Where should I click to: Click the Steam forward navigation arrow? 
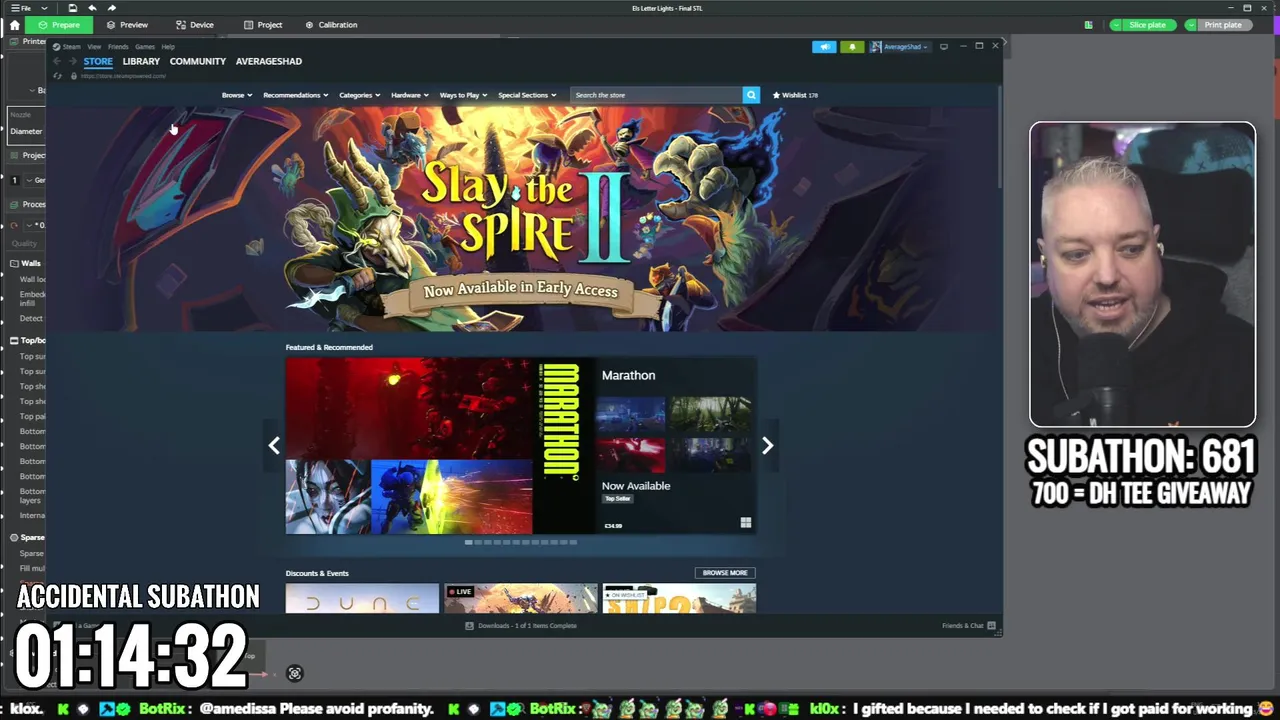(72, 61)
